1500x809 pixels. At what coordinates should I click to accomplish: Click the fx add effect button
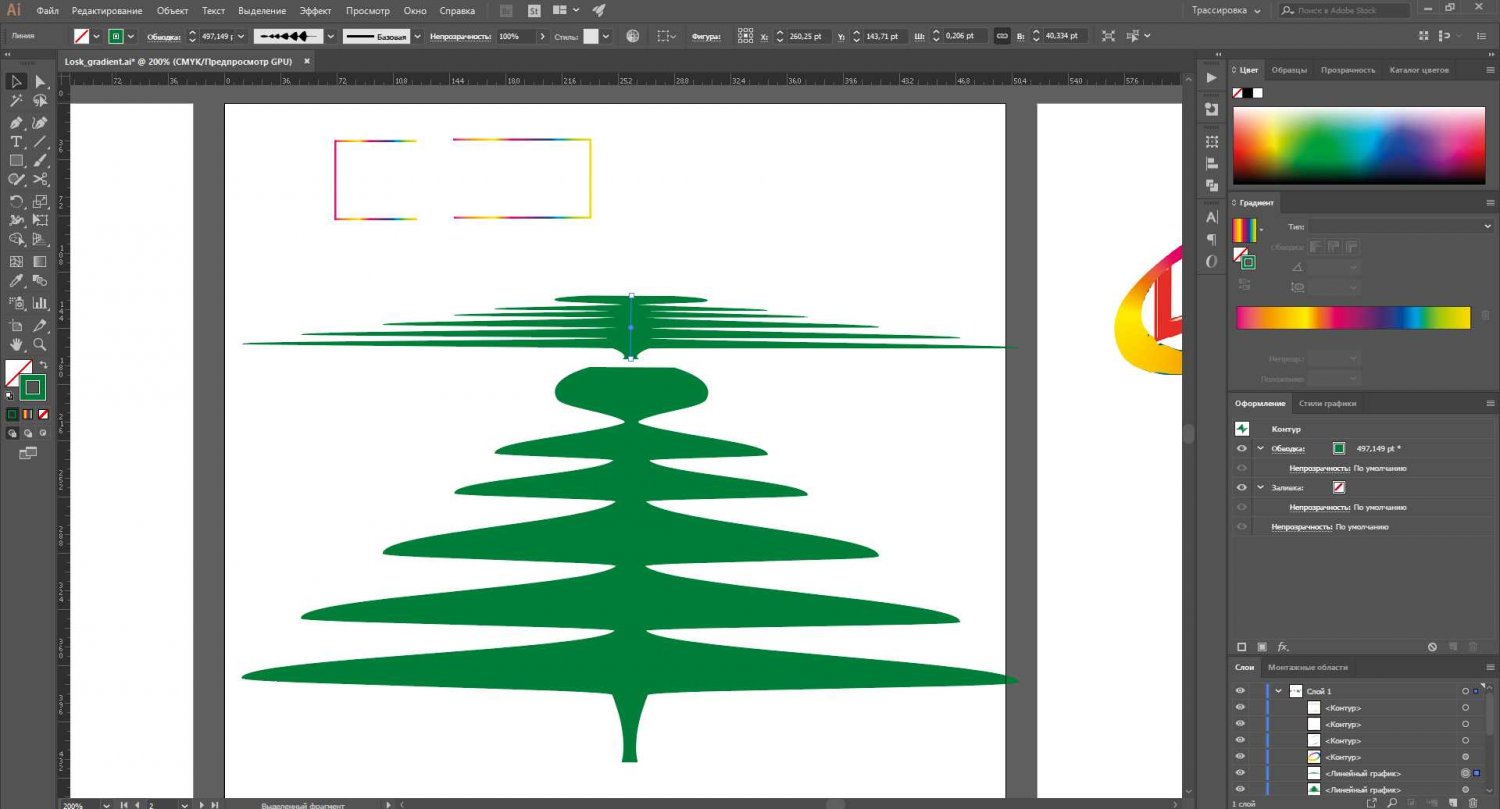coord(1283,647)
